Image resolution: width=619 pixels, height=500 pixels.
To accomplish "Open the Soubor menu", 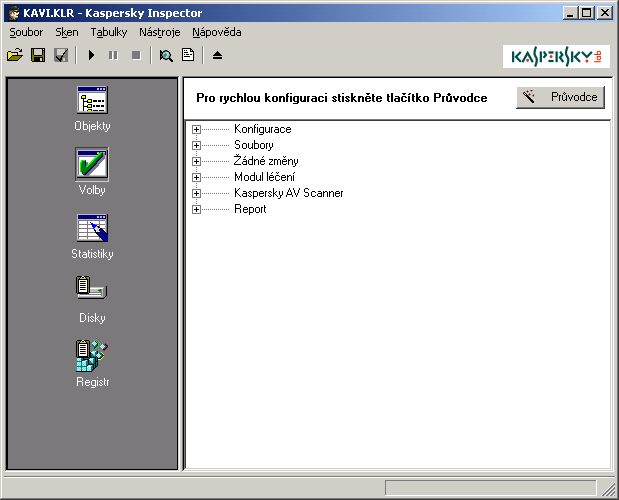I will [26, 32].
